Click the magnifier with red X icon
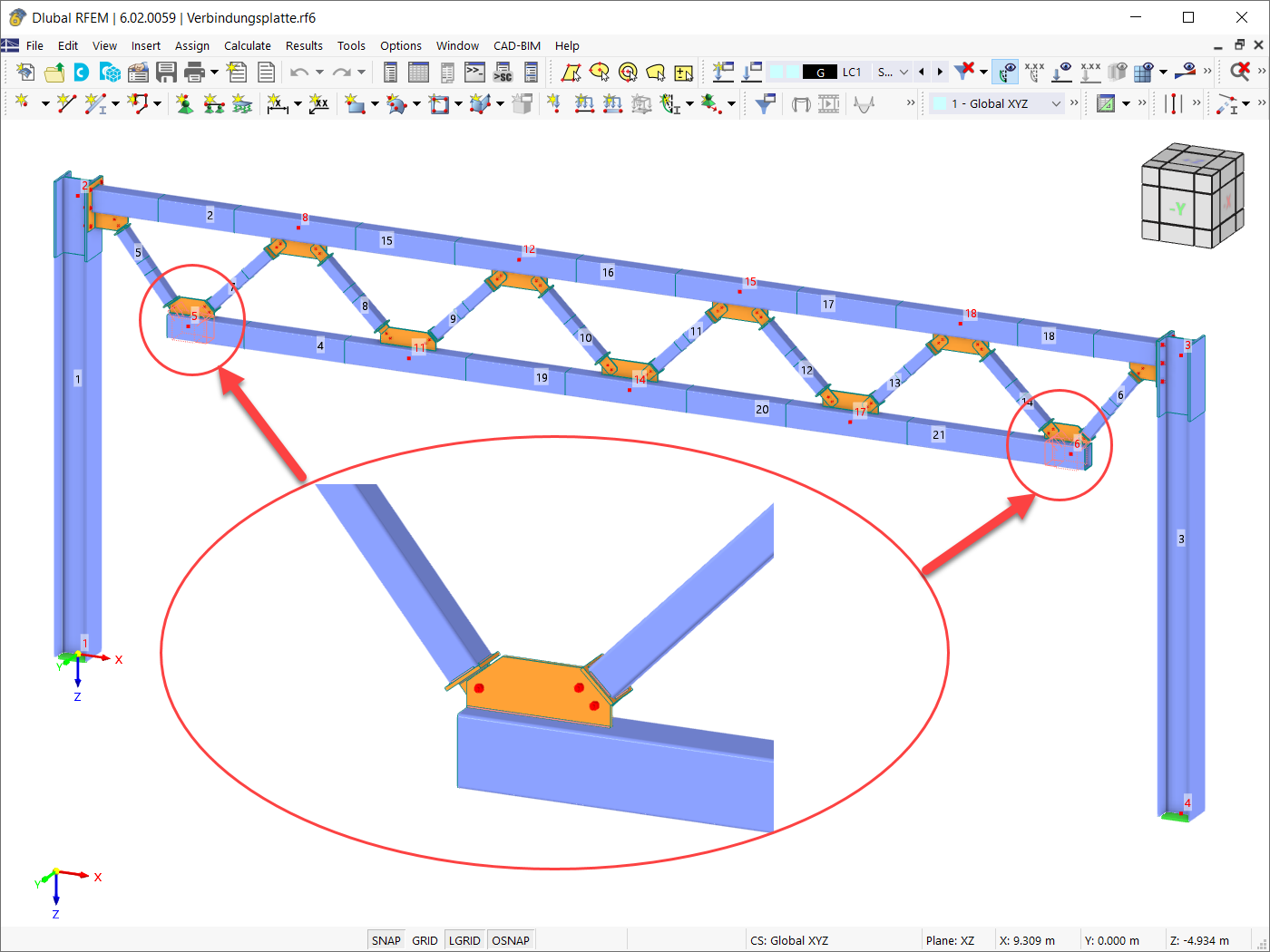1270x952 pixels. 1240,72
